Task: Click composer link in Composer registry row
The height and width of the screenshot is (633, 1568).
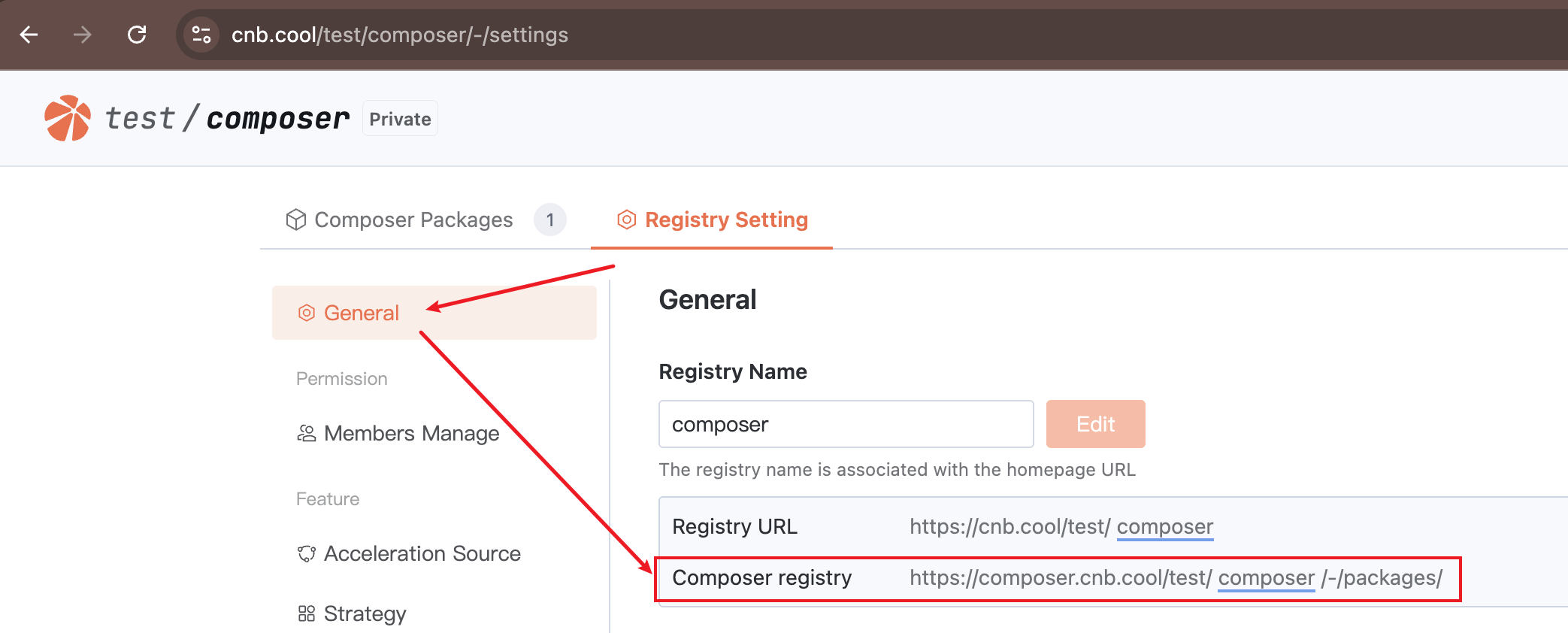Action: pos(1266,577)
